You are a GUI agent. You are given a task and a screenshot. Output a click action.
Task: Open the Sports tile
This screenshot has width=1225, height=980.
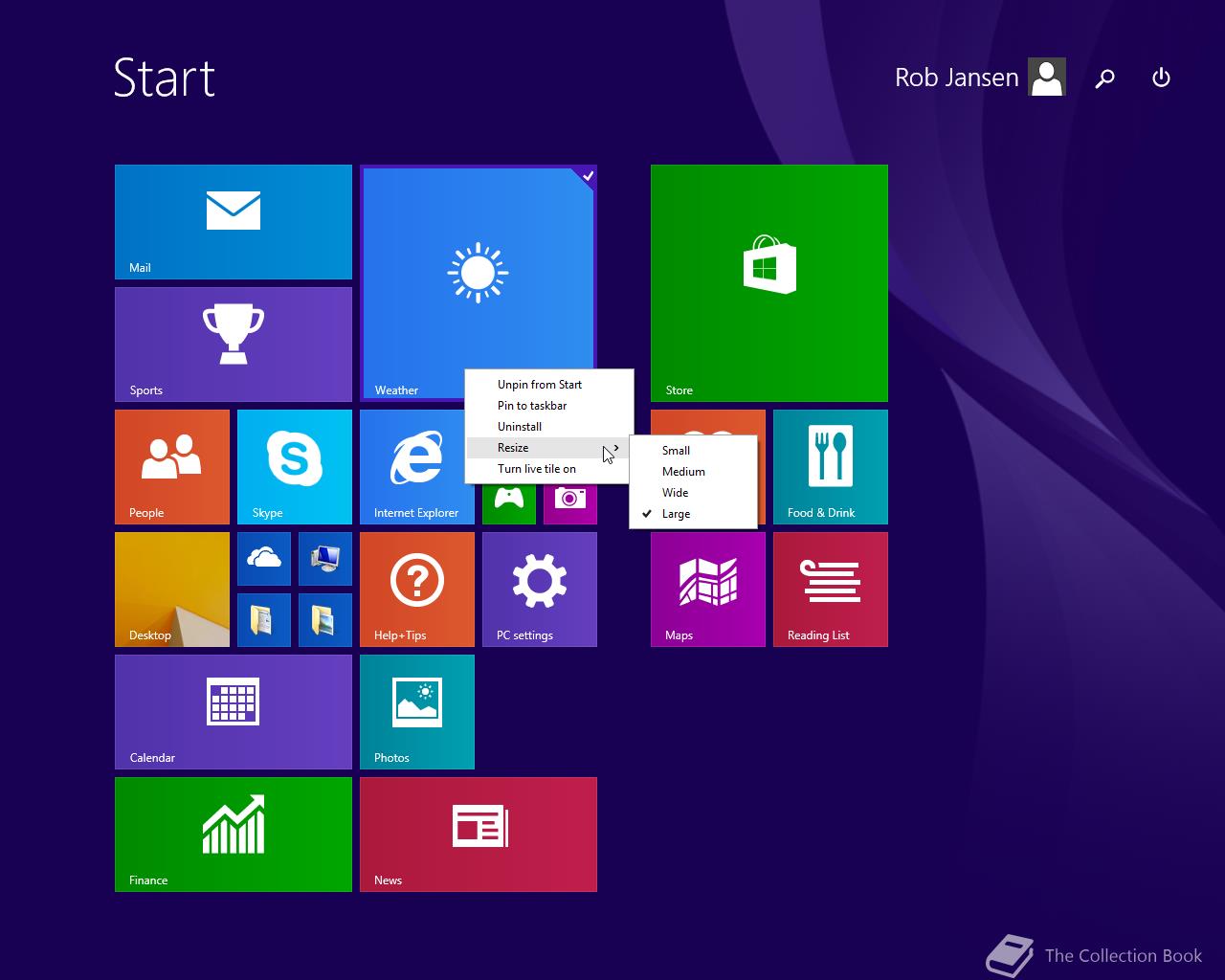[x=234, y=345]
